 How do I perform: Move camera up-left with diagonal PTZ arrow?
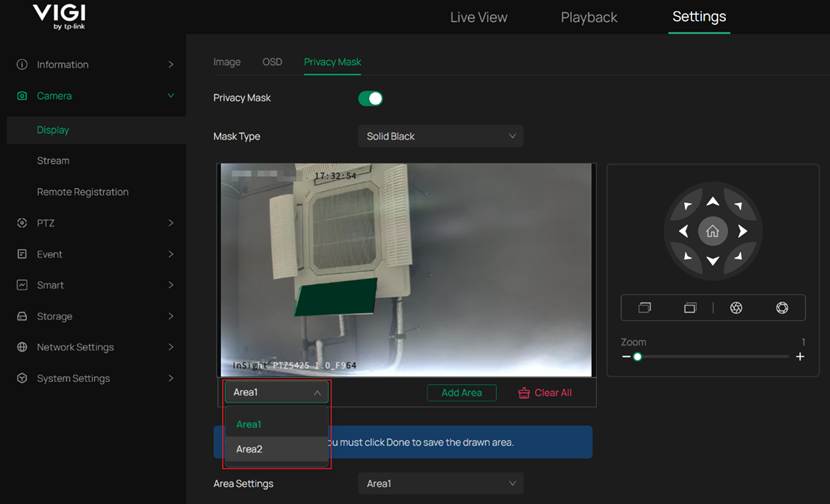tap(687, 205)
